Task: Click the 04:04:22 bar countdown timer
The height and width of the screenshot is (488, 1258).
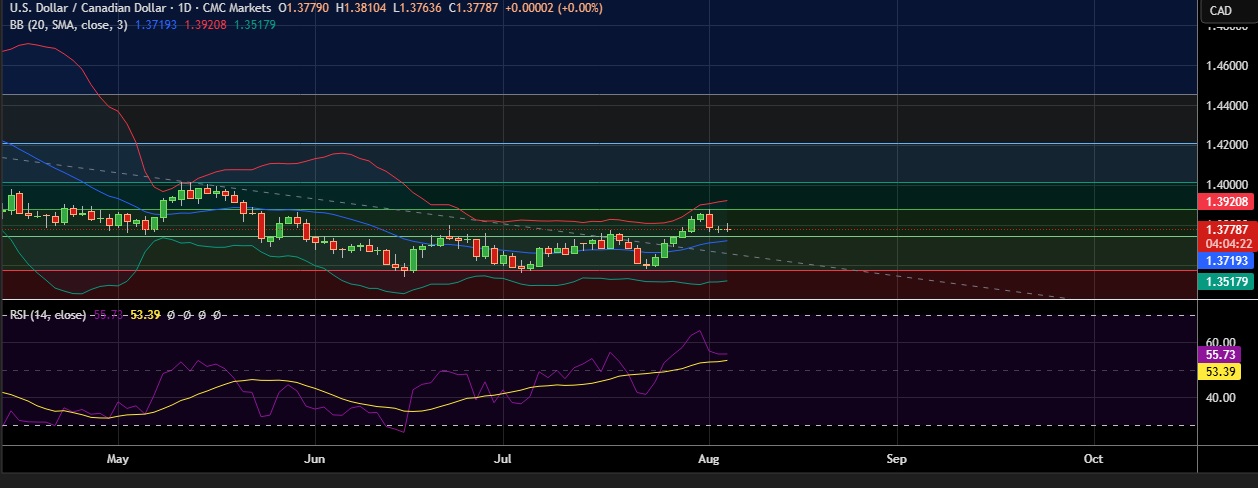Action: click(1227, 243)
